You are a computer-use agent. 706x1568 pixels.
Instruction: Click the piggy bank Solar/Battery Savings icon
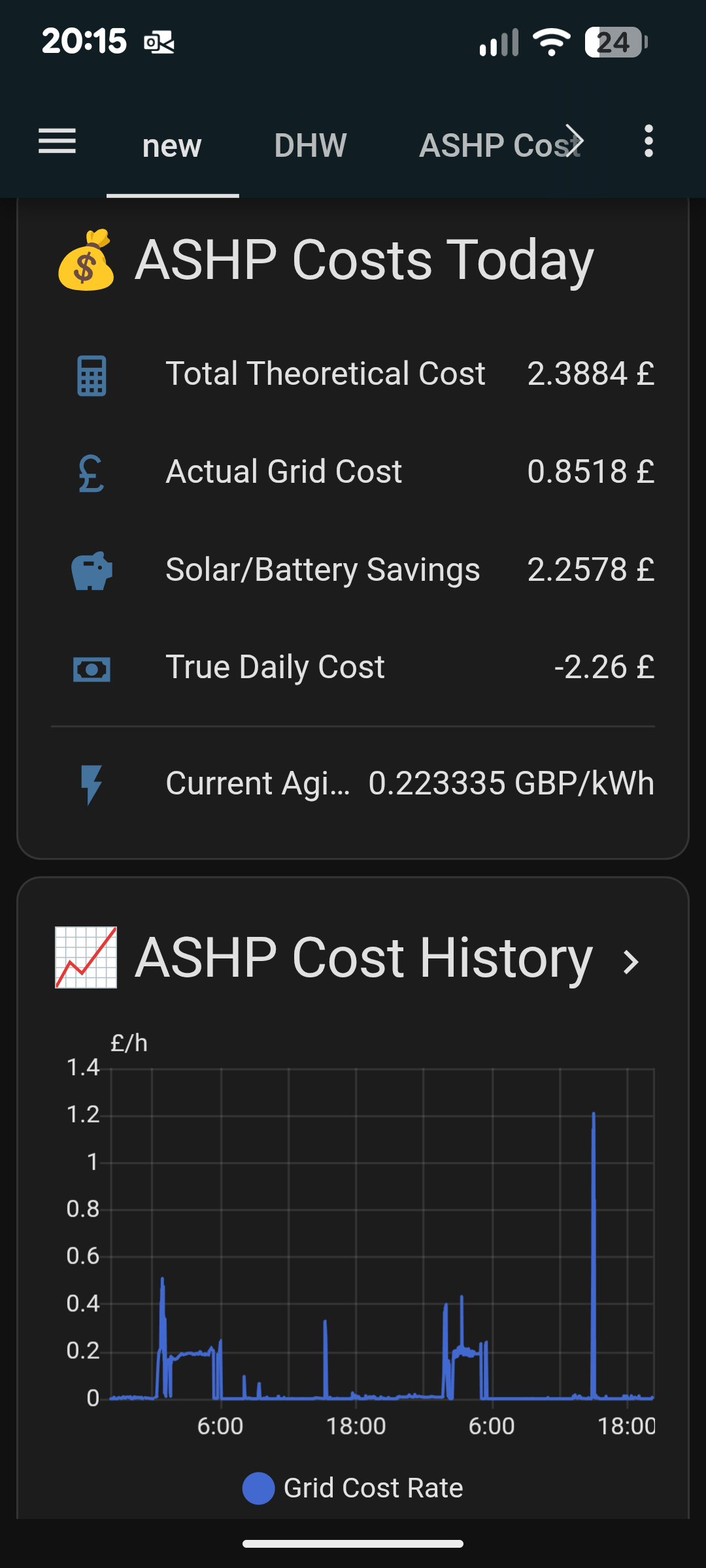[x=92, y=571]
